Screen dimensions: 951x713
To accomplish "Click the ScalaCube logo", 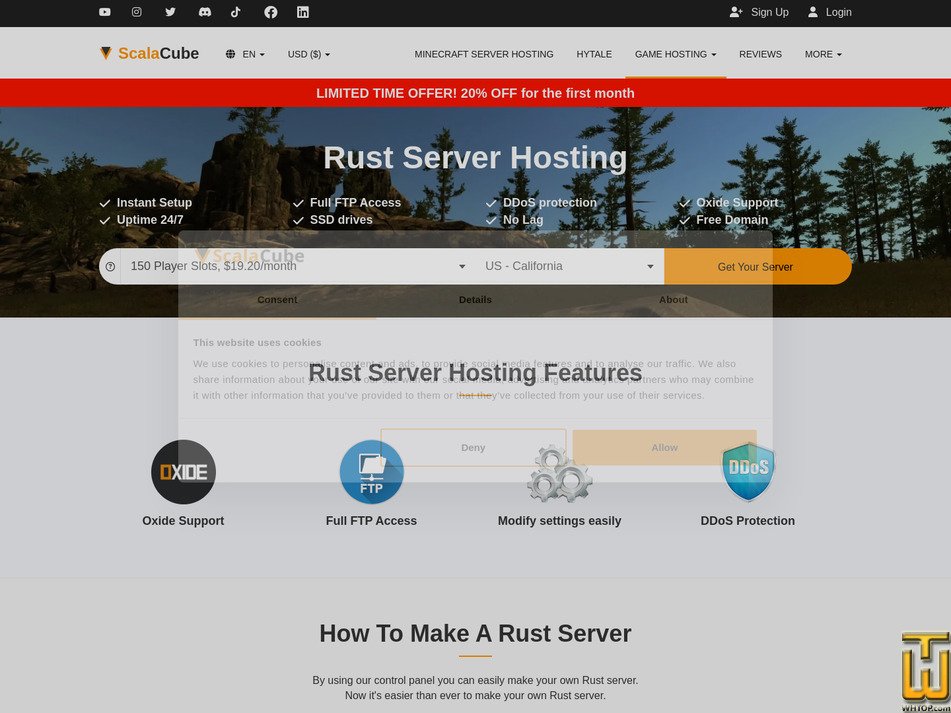I will coord(148,53).
